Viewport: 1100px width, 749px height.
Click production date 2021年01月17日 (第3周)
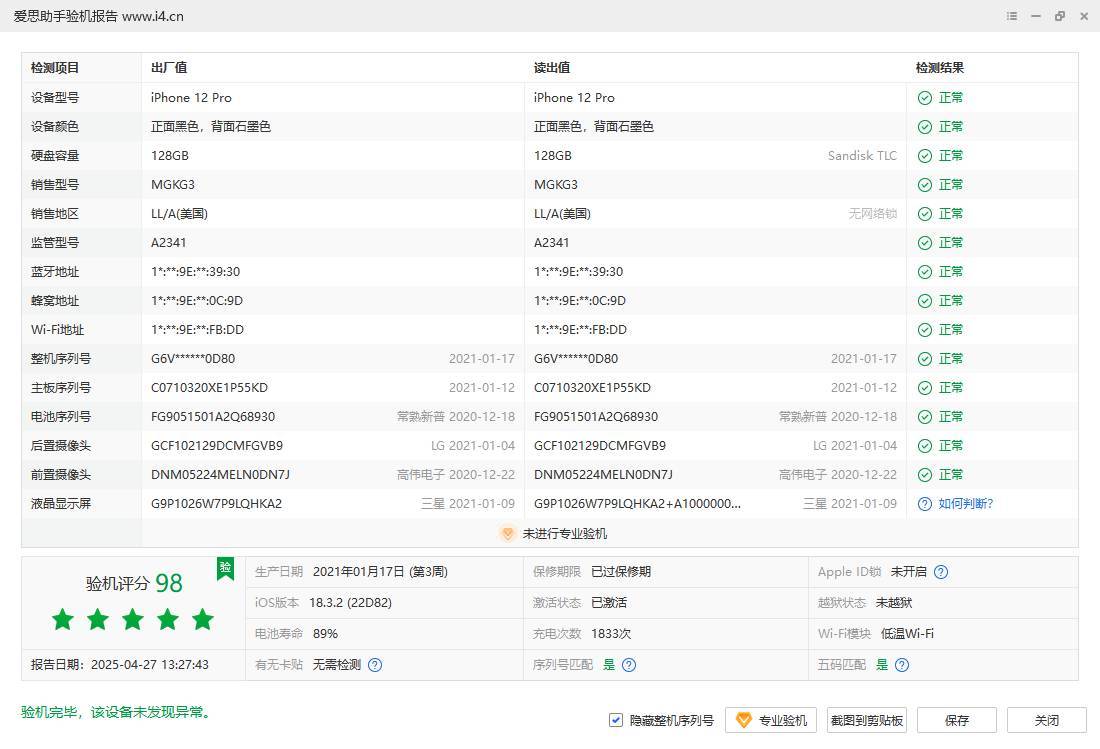[x=380, y=572]
